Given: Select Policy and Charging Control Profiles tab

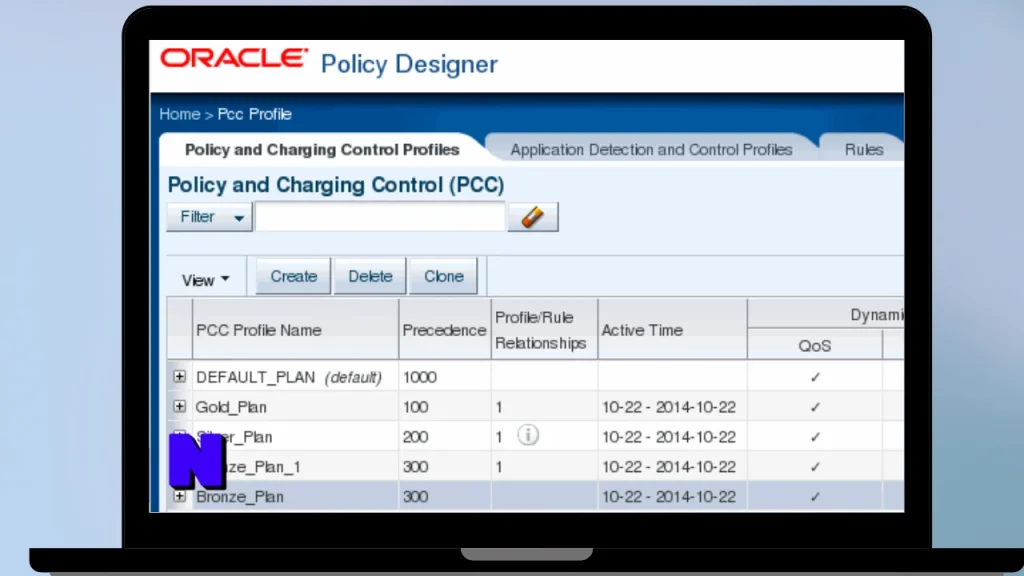Looking at the screenshot, I should tap(322, 150).
